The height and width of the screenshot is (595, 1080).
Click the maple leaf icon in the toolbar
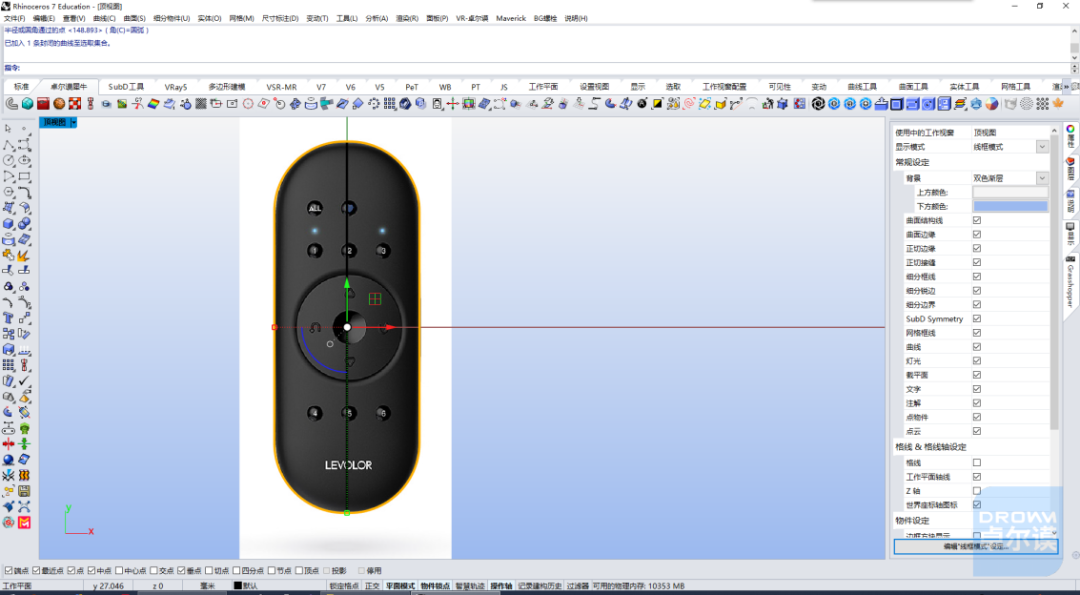(1058, 104)
